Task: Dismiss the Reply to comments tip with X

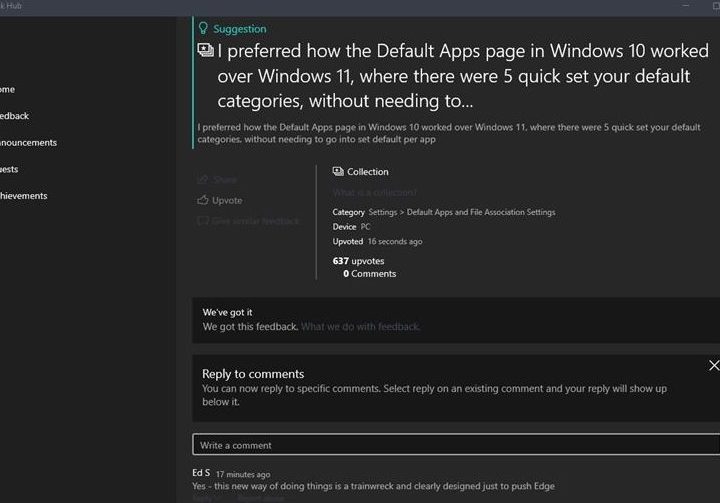Action: coord(714,365)
